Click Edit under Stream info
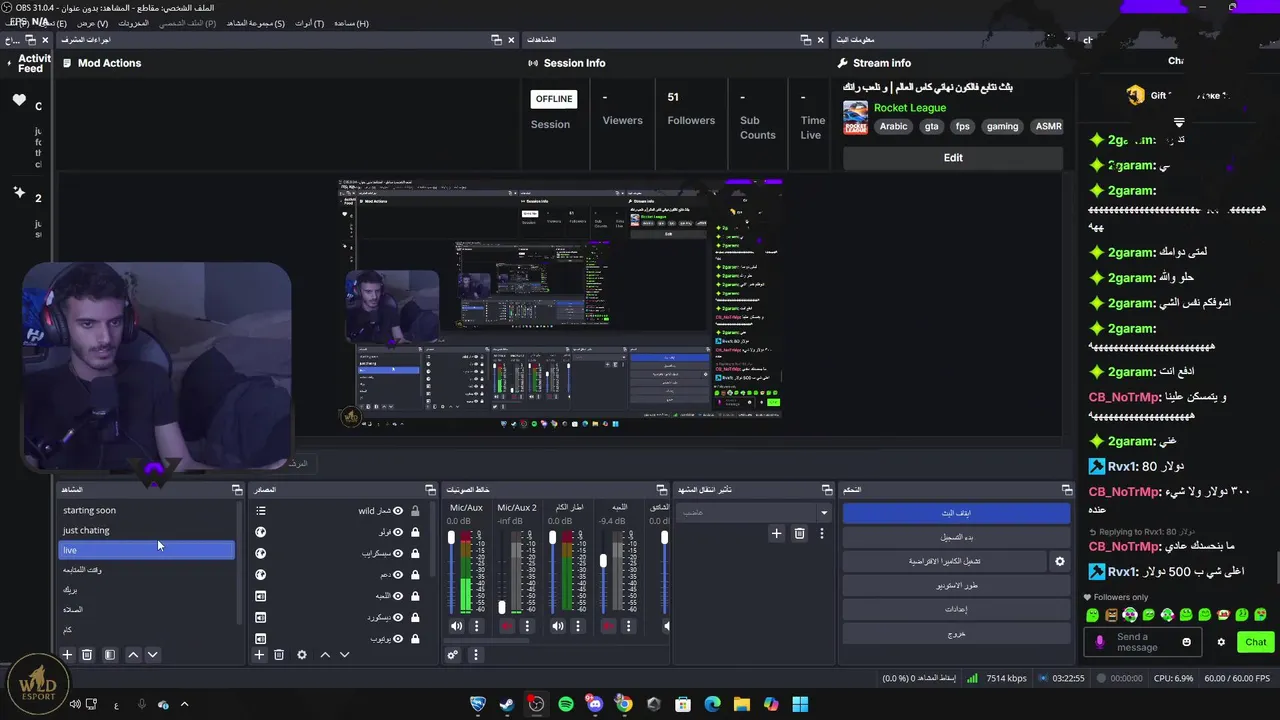The image size is (1280, 720). coord(953,158)
